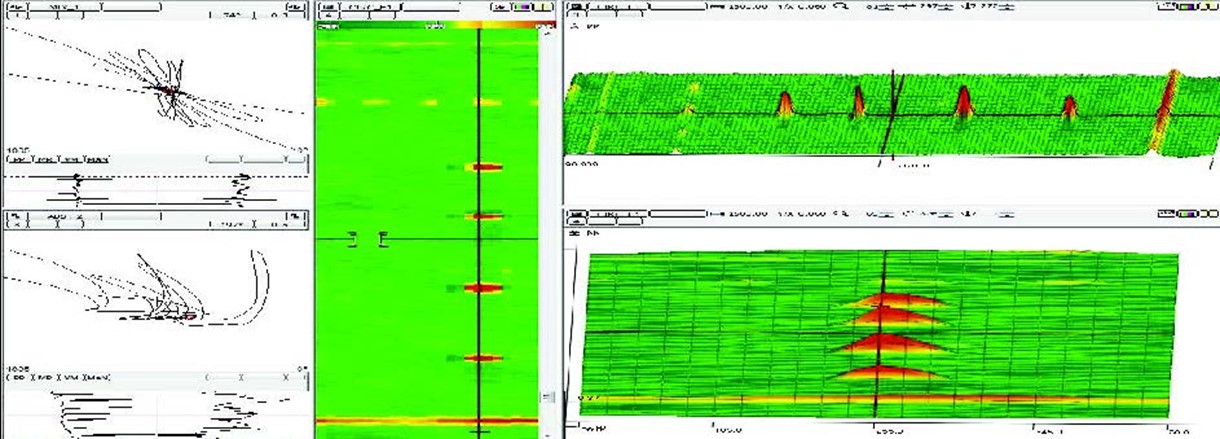Click the rightmost icon in the C-scan header

545,7
